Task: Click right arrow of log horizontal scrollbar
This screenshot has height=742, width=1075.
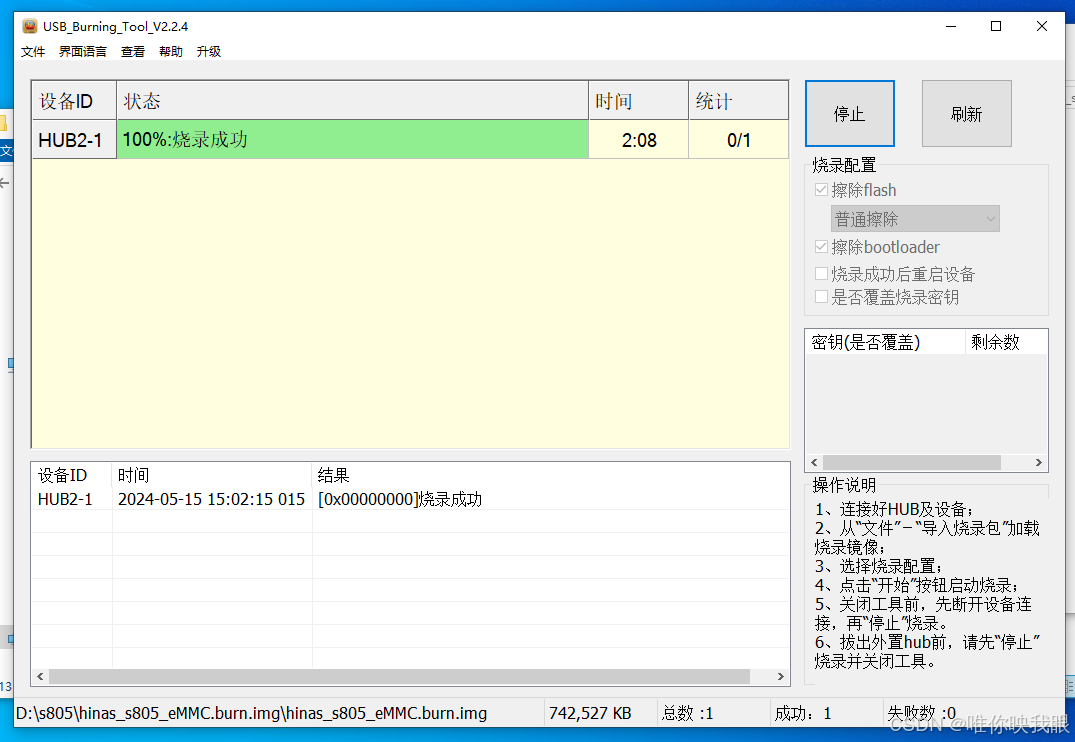Action: point(780,677)
